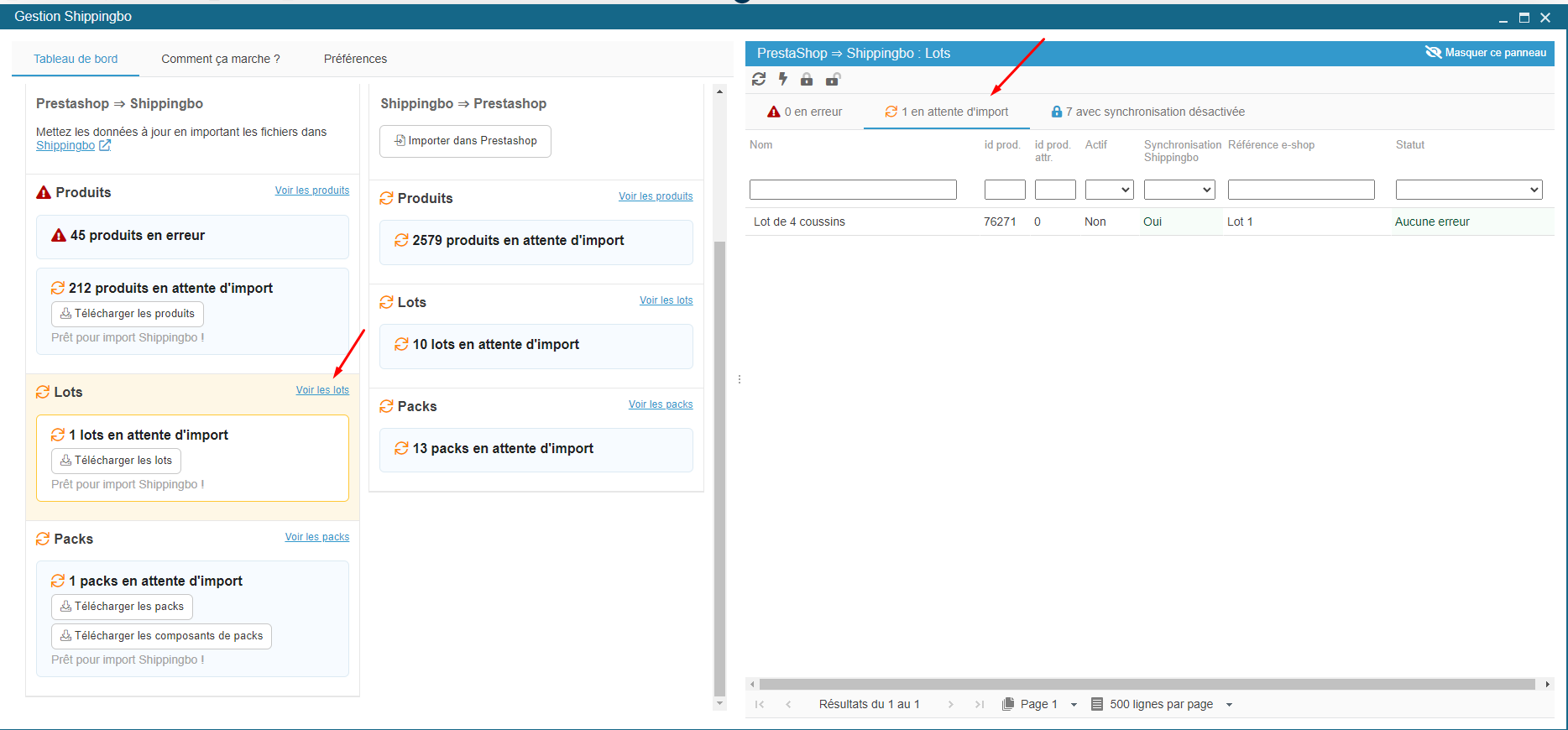Image resolution: width=1568 pixels, height=730 pixels.
Task: Click '45 produits en erreur' card
Action: pyautogui.click(x=192, y=237)
